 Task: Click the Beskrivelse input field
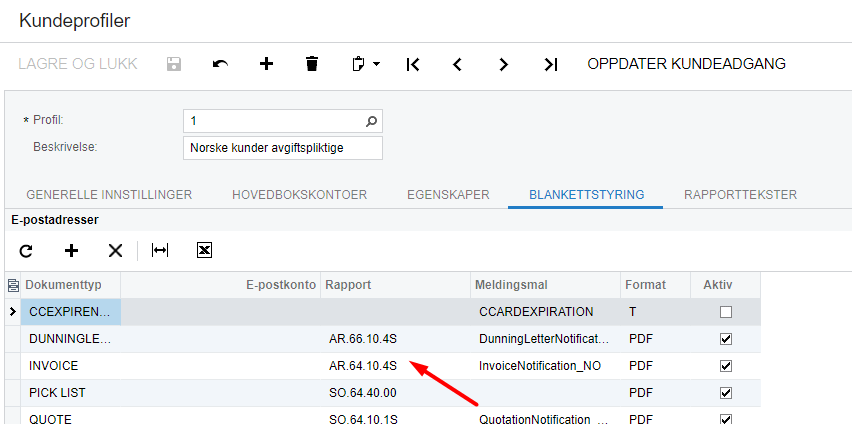(283, 148)
